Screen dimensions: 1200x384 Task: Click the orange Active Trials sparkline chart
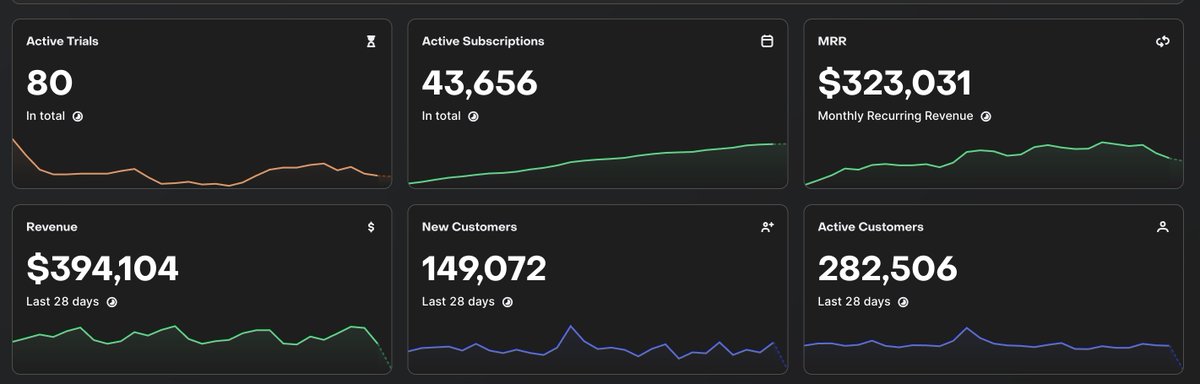pos(202,162)
